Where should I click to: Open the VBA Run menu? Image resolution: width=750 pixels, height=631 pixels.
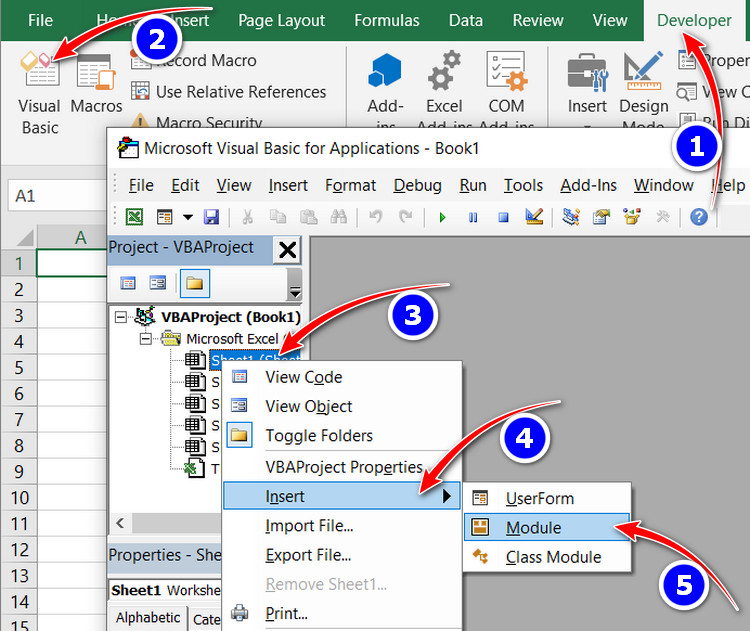[x=473, y=185]
